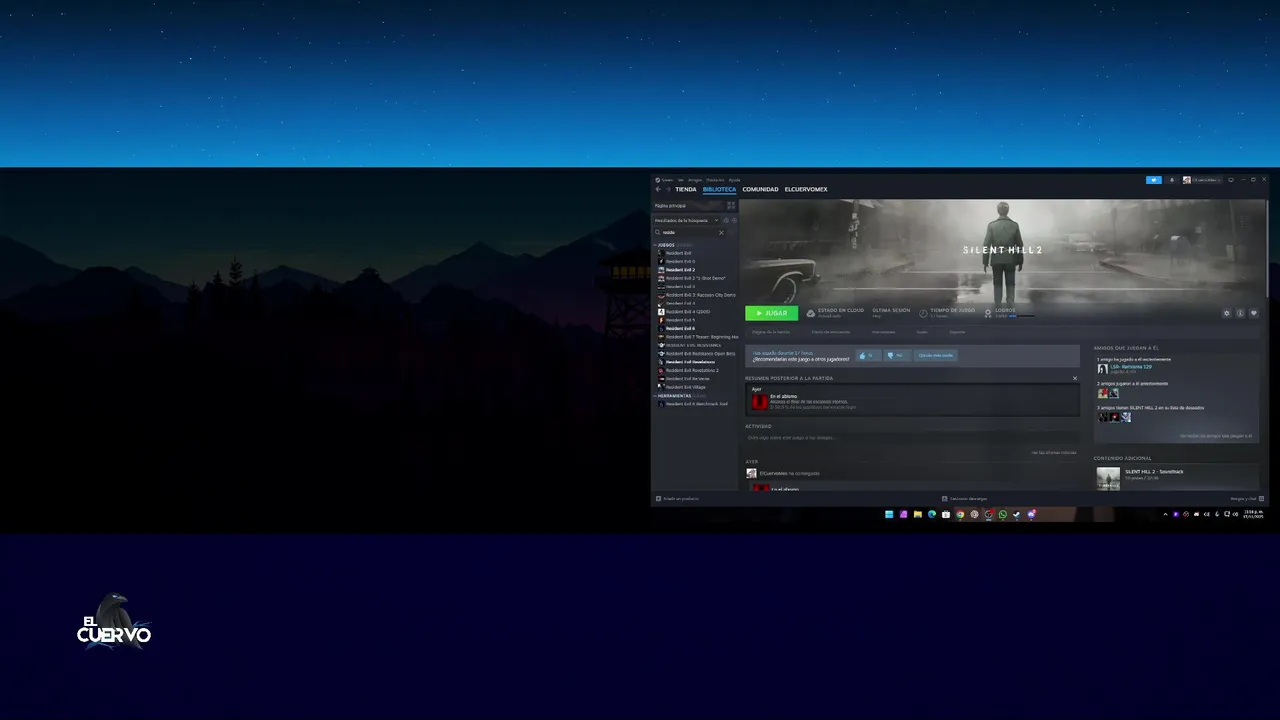This screenshot has width=1280, height=720.
Task: Open Amigos y chat at bottom right
Action: (1247, 498)
